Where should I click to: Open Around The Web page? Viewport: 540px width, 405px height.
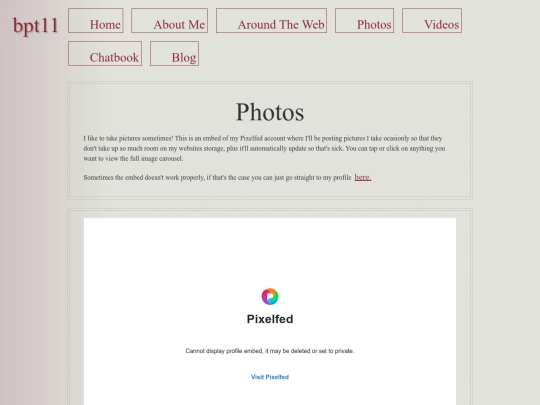point(271,21)
